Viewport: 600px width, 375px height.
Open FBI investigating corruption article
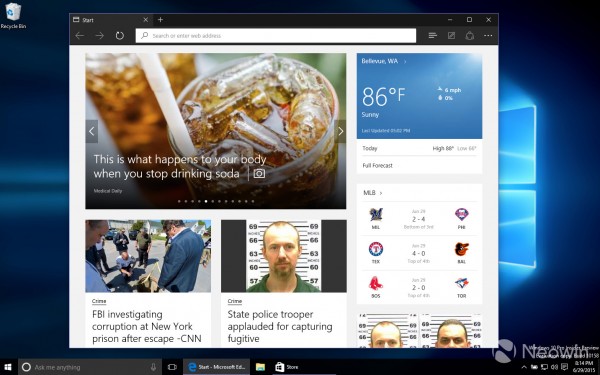click(x=147, y=326)
